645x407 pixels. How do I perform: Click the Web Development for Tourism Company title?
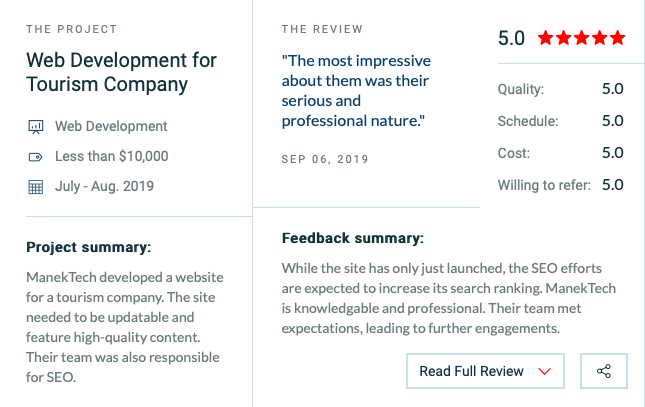[121, 72]
